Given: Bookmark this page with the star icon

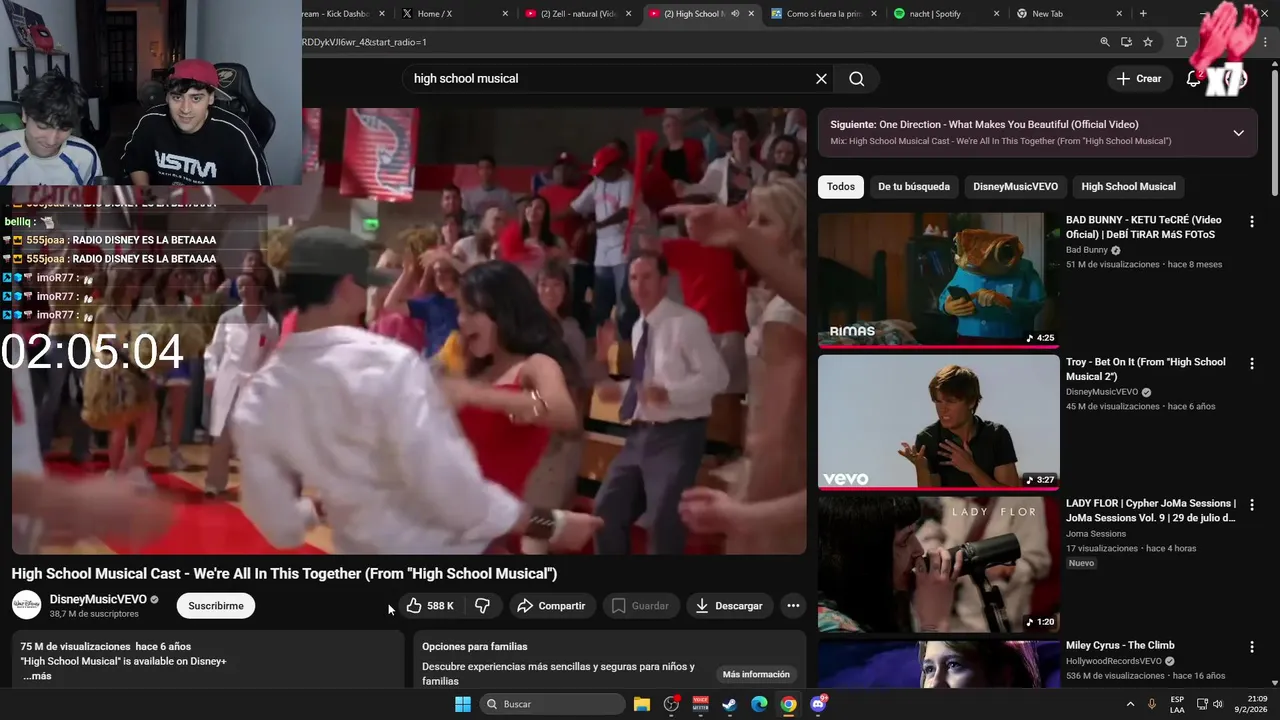Looking at the screenshot, I should (x=1148, y=42).
